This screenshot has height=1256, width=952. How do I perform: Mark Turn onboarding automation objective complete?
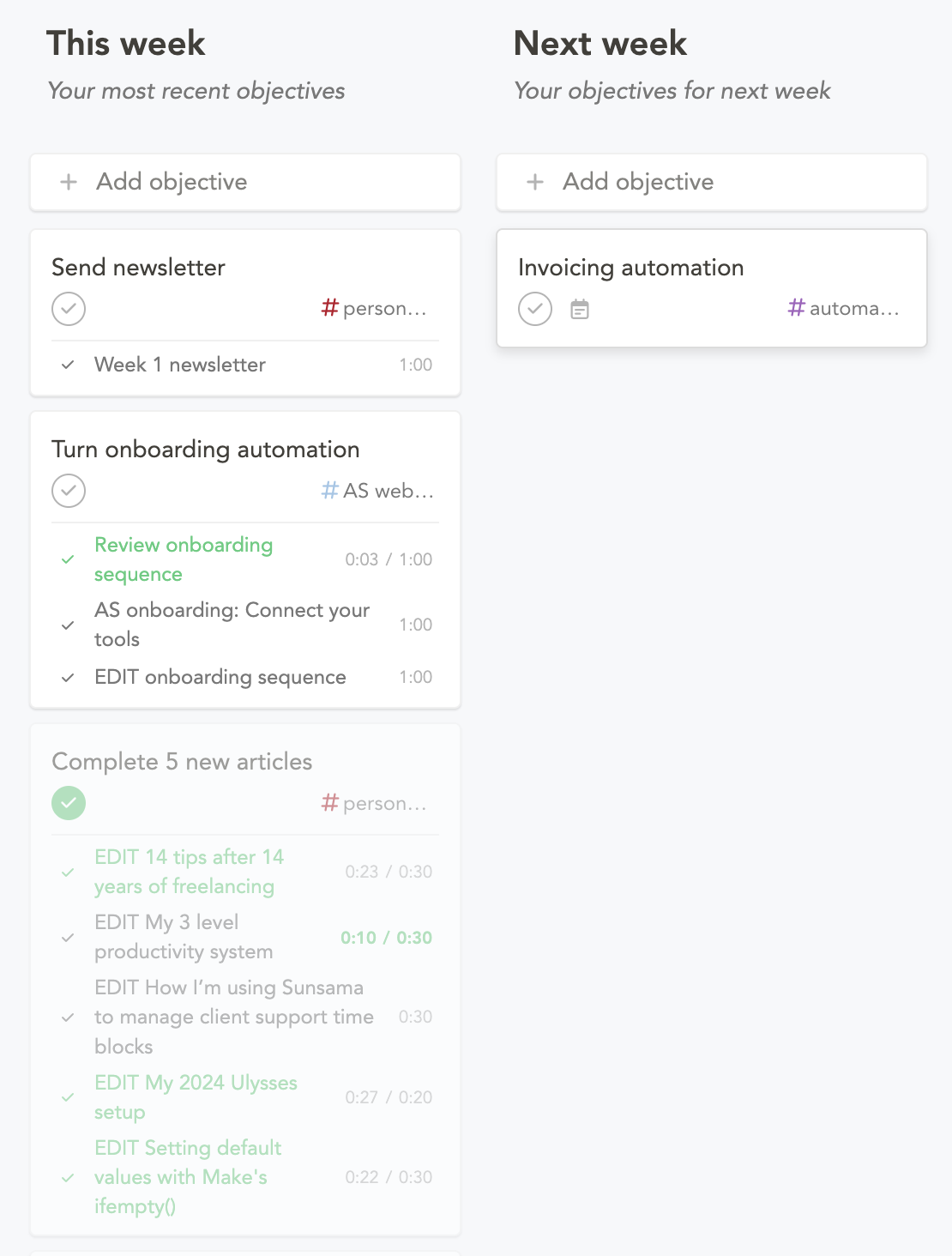pos(69,491)
